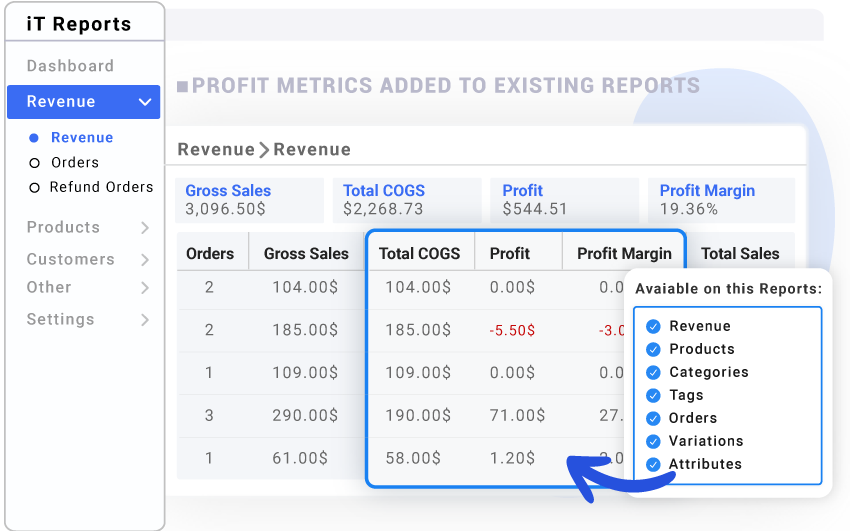The image size is (850, 531).
Task: Expand the Settings menu chevron
Action: click(145, 320)
